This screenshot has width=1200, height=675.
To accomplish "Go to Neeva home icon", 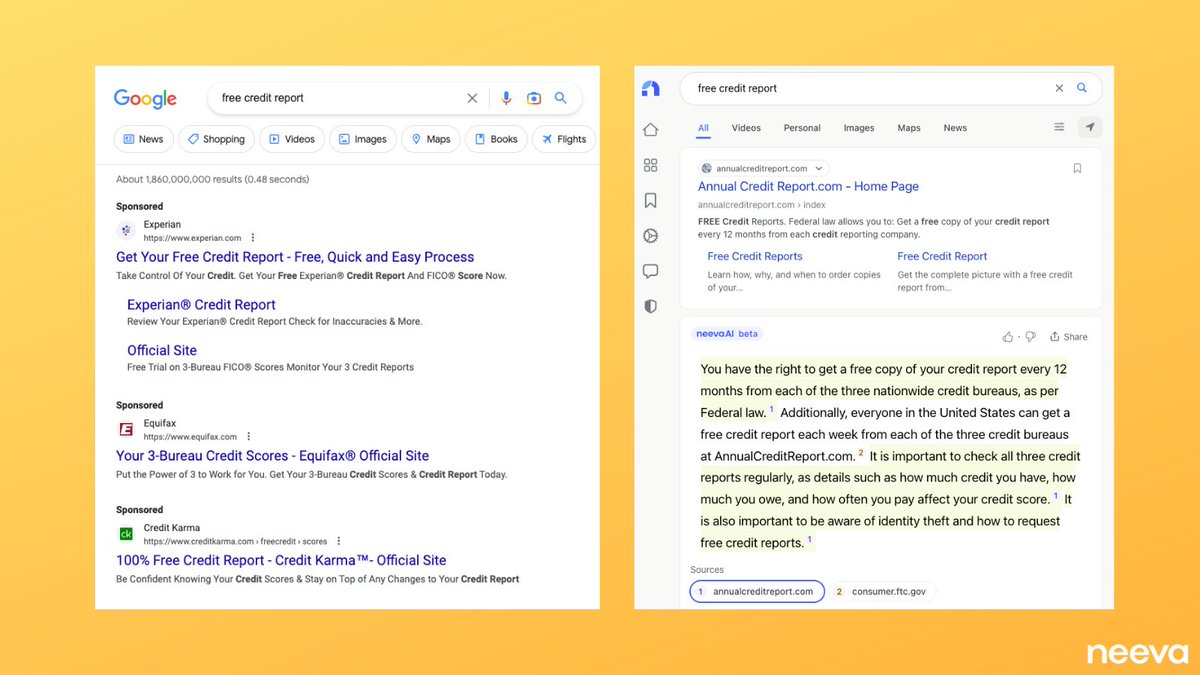I will point(650,129).
